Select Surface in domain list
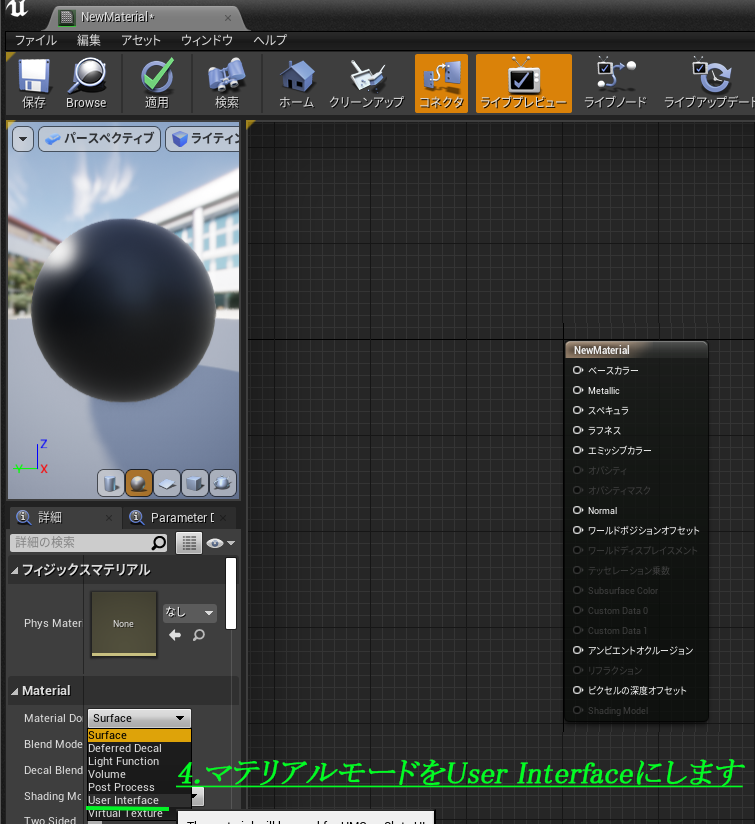 [139, 735]
